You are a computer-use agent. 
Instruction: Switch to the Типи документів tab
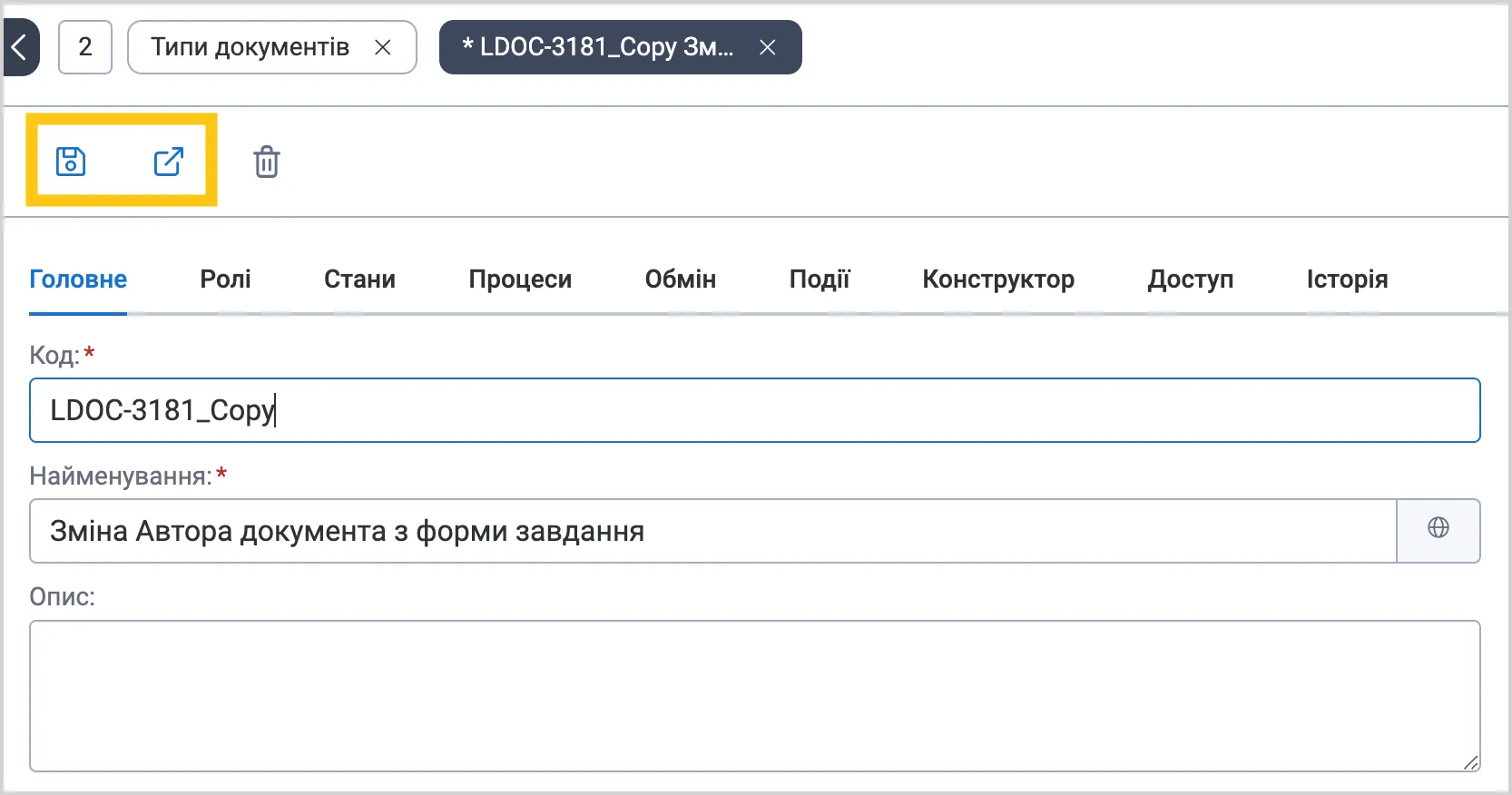coord(250,47)
